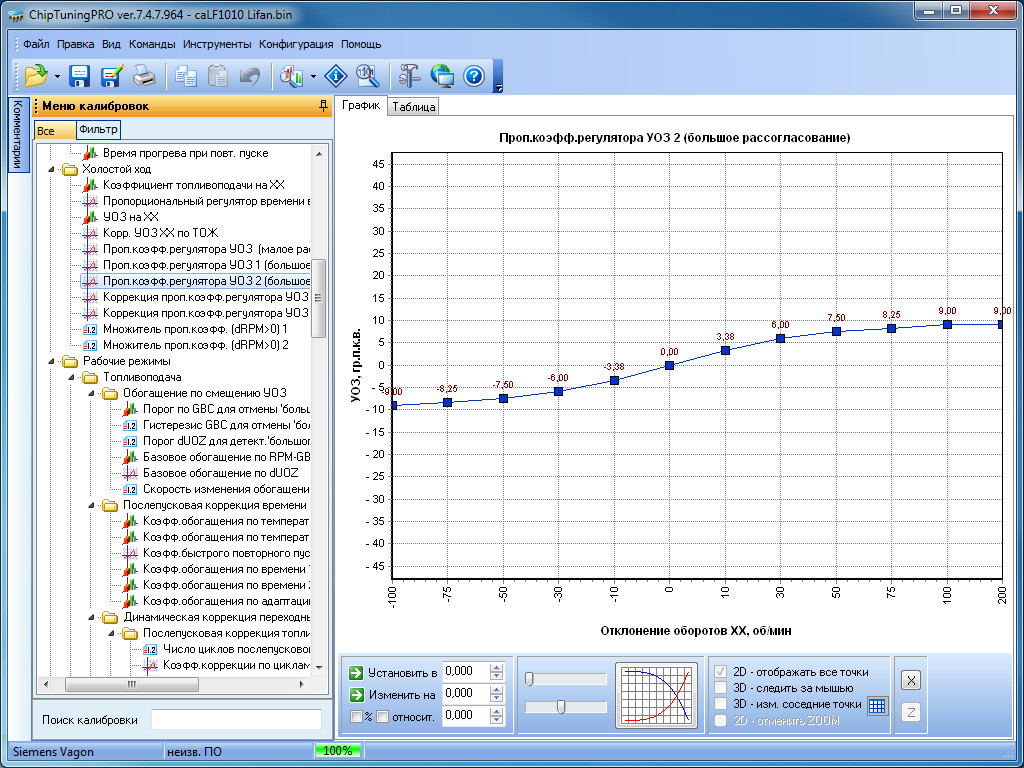Click the Print icon in the toolbar
Viewport: 1024px width, 768px height.
145,75
